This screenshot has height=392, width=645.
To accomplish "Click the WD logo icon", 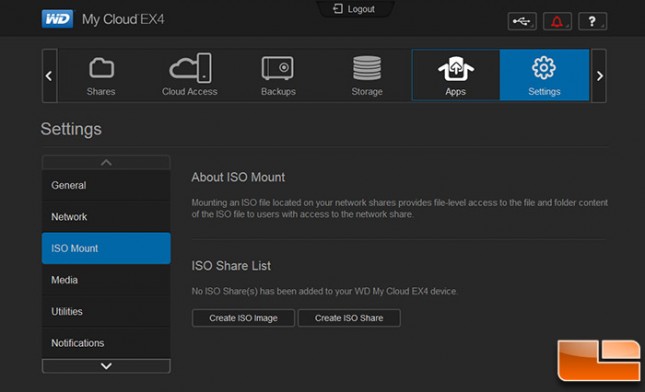I will click(57, 19).
